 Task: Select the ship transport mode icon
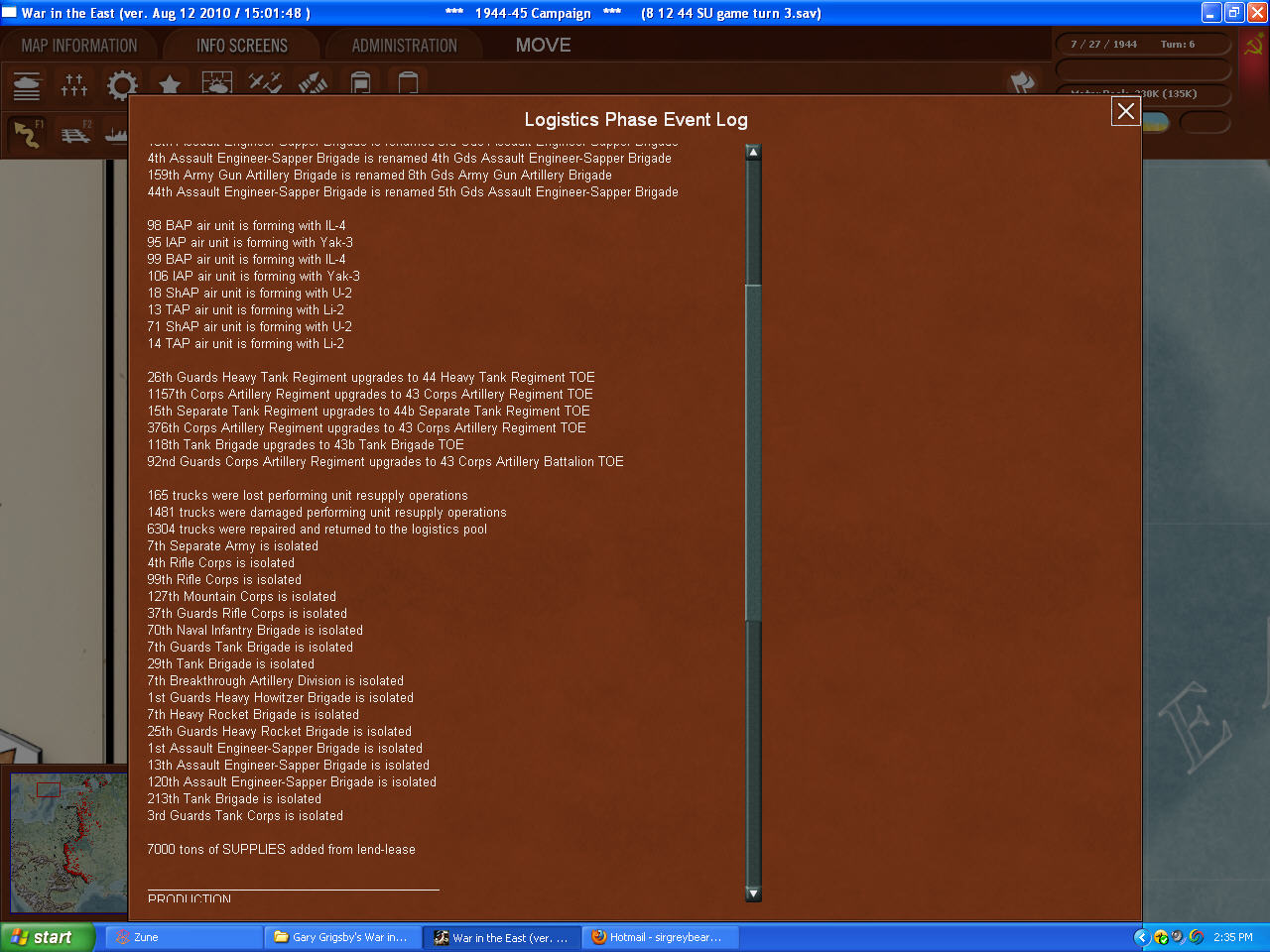point(116,134)
